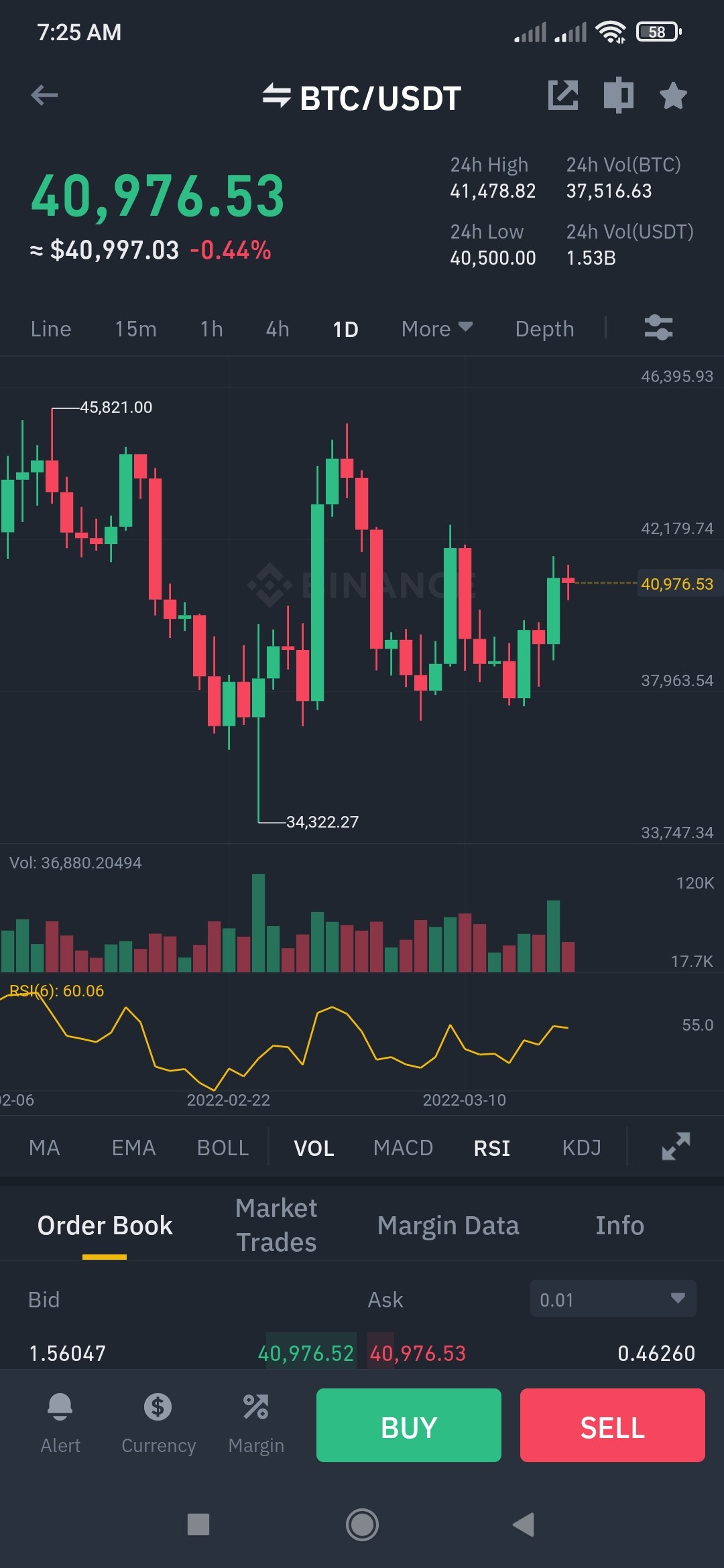Tap the split-view compare icon
The image size is (724, 1568).
[x=618, y=95]
